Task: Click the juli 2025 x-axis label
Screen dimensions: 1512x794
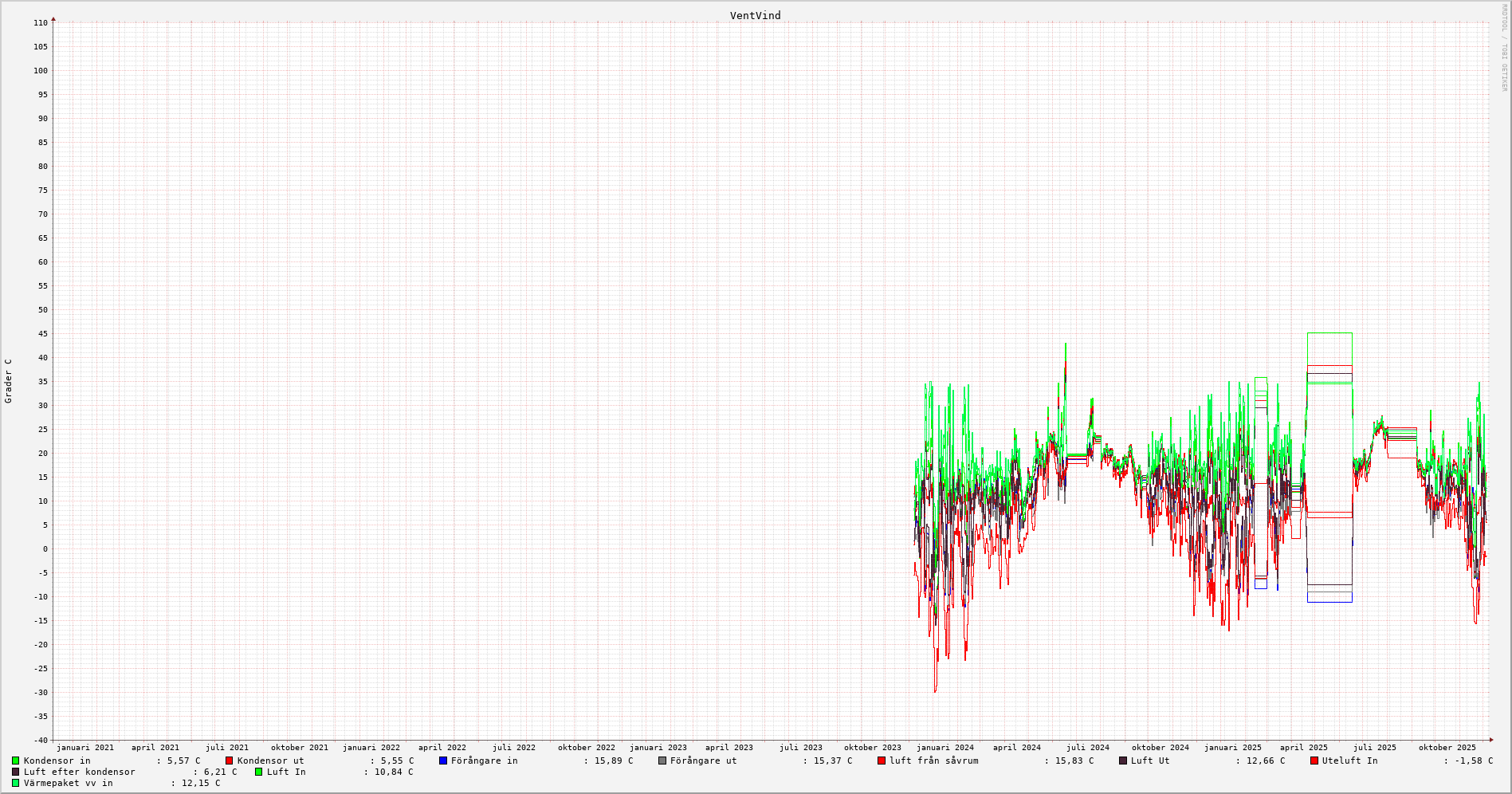Action: coord(1374,748)
